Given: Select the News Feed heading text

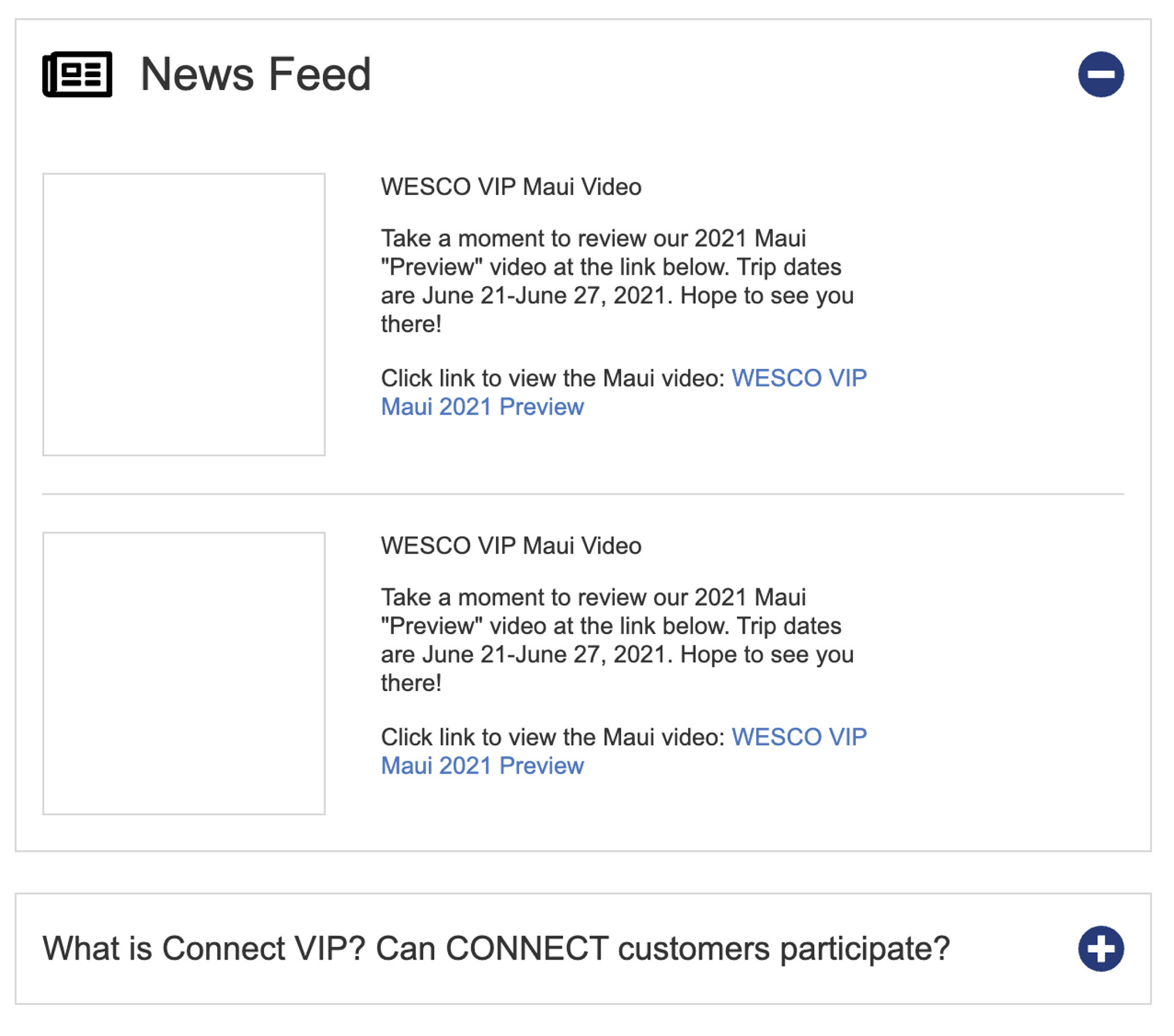Looking at the screenshot, I should [x=256, y=74].
